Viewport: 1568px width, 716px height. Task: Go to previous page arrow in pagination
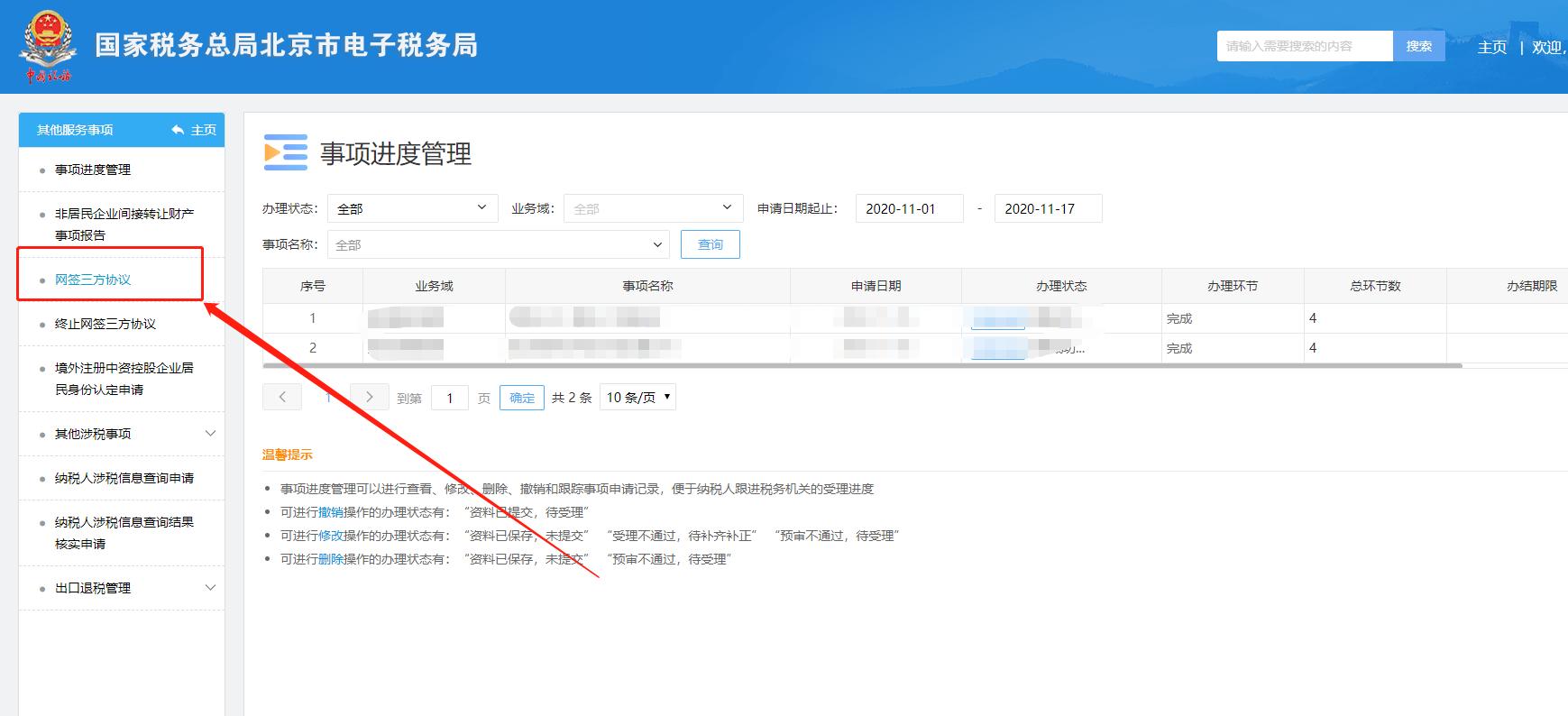(x=282, y=397)
